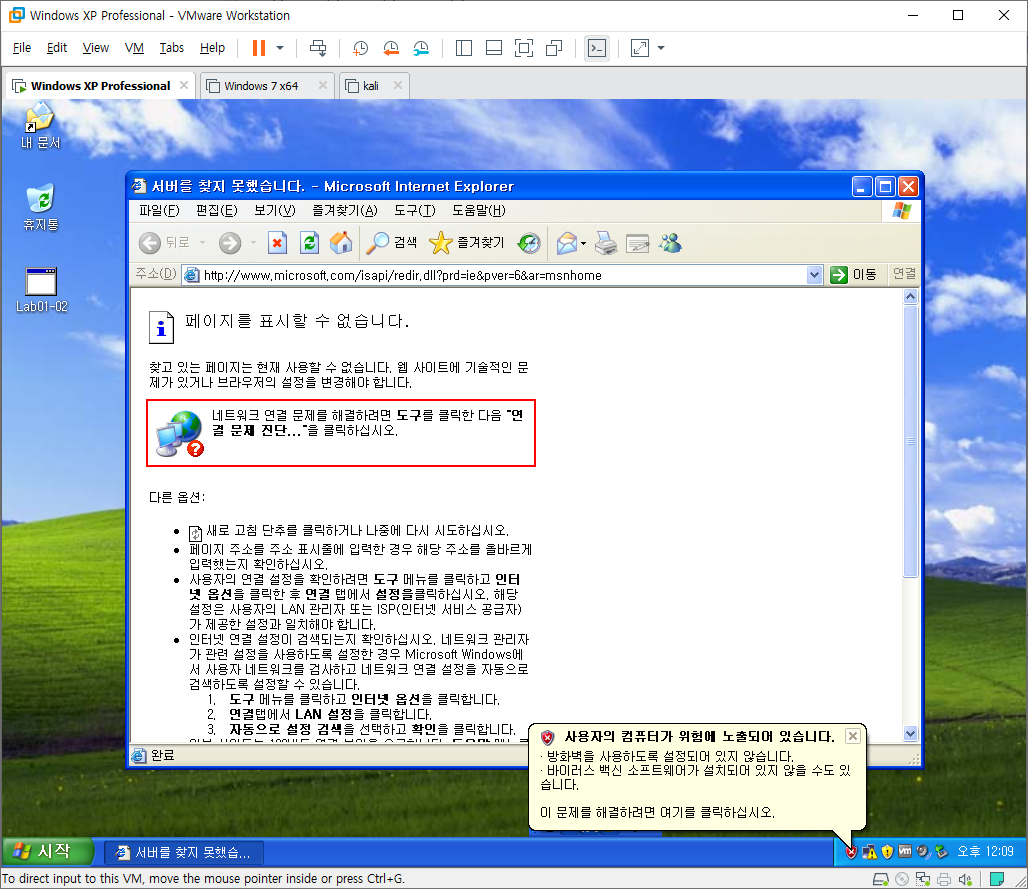The width and height of the screenshot is (1028, 889).
Task: Open the VMware snapshot manager
Action: pyautogui.click(x=421, y=48)
